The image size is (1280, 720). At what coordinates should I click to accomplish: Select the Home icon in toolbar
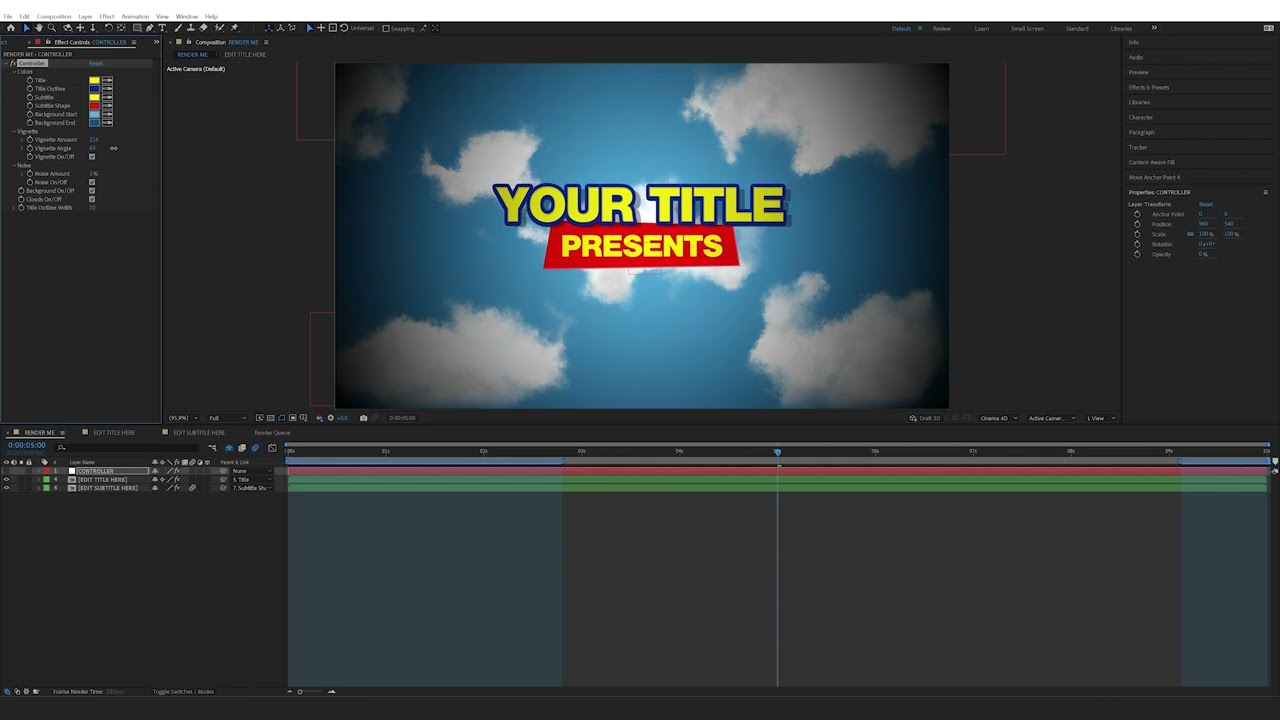tap(11, 28)
